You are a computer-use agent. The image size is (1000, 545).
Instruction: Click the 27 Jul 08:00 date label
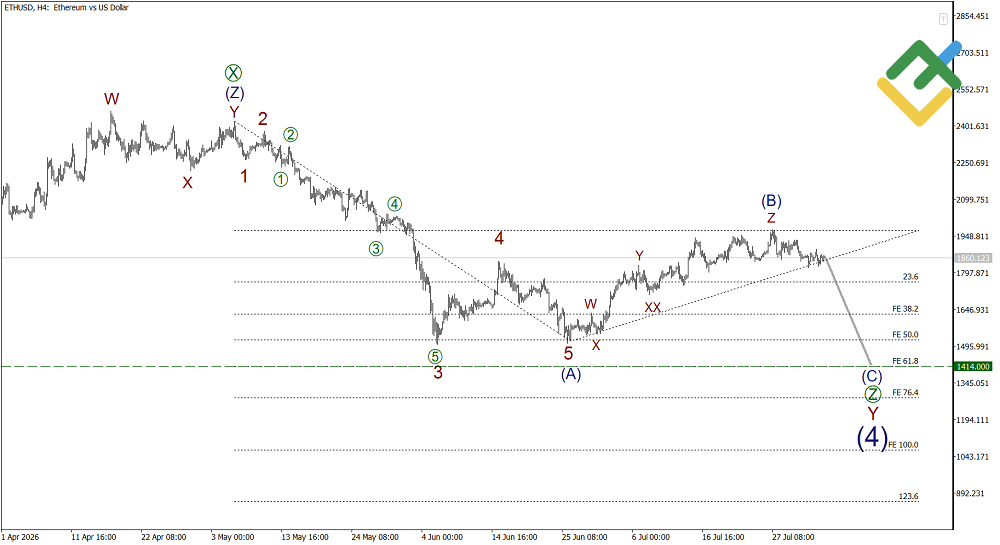793,537
